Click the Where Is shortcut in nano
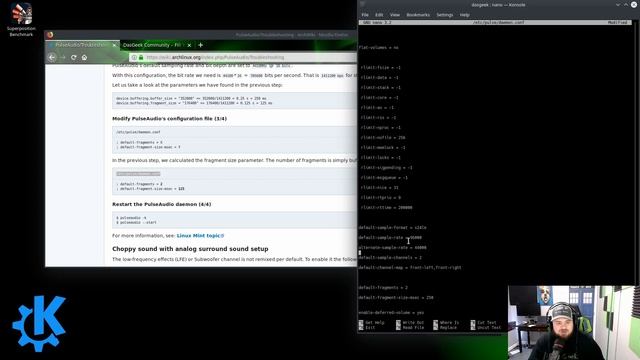Screen dimensions: 640x360 click(x=446, y=322)
